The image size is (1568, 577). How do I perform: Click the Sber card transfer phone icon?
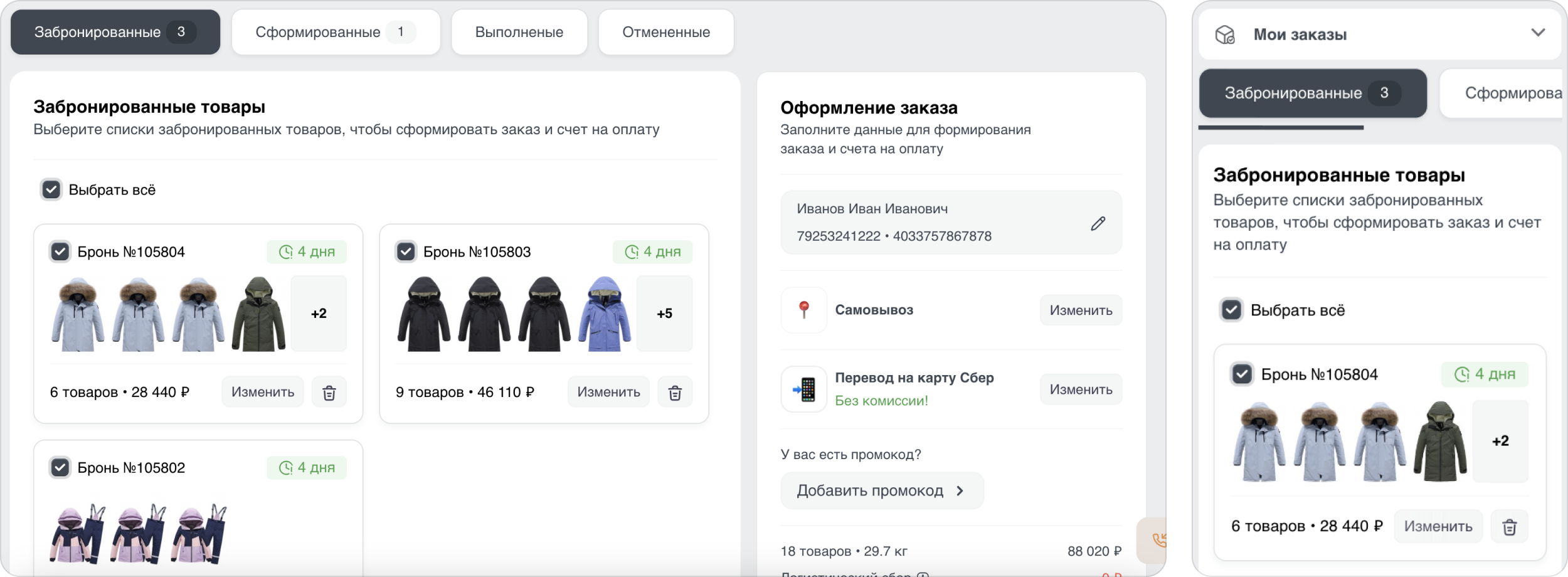click(804, 389)
